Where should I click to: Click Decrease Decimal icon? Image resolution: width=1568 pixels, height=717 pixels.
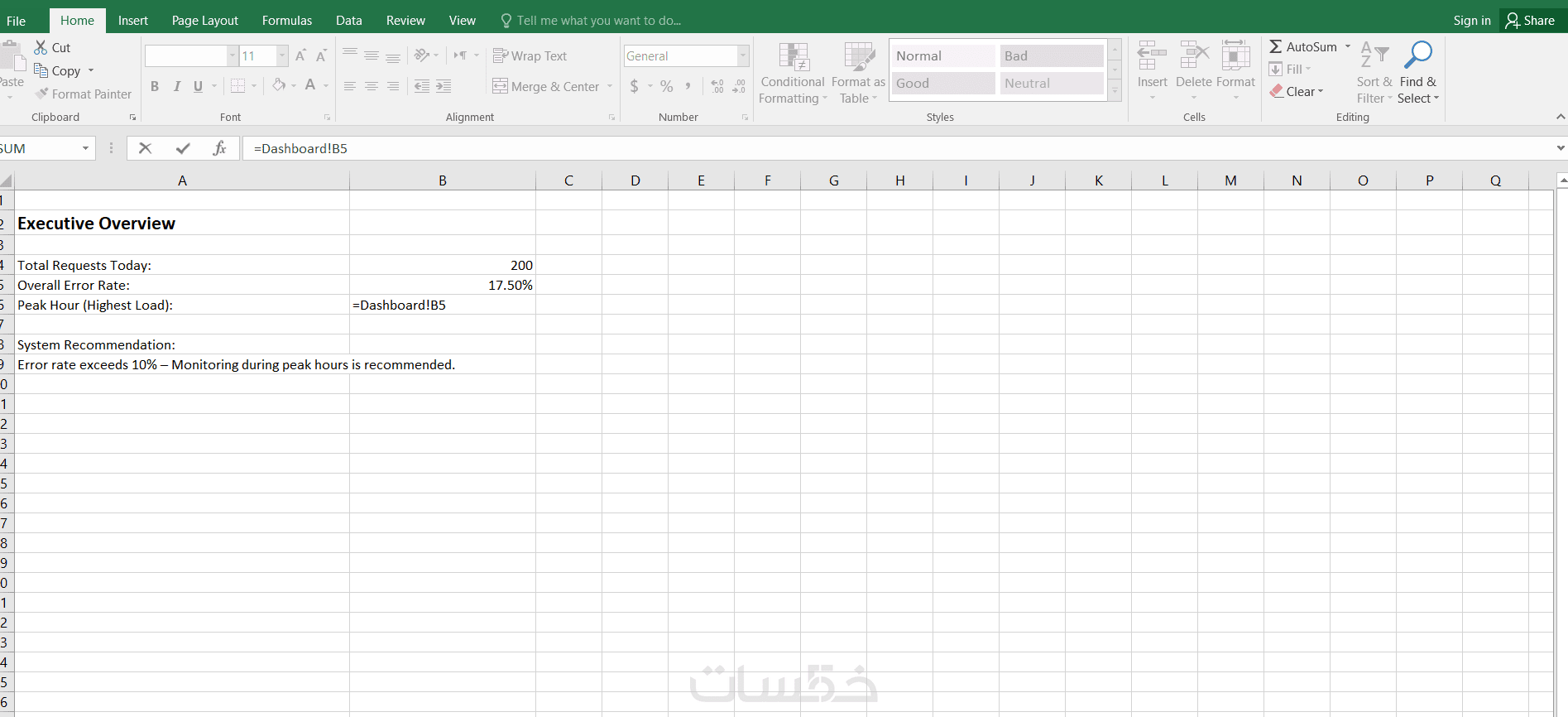(x=739, y=86)
